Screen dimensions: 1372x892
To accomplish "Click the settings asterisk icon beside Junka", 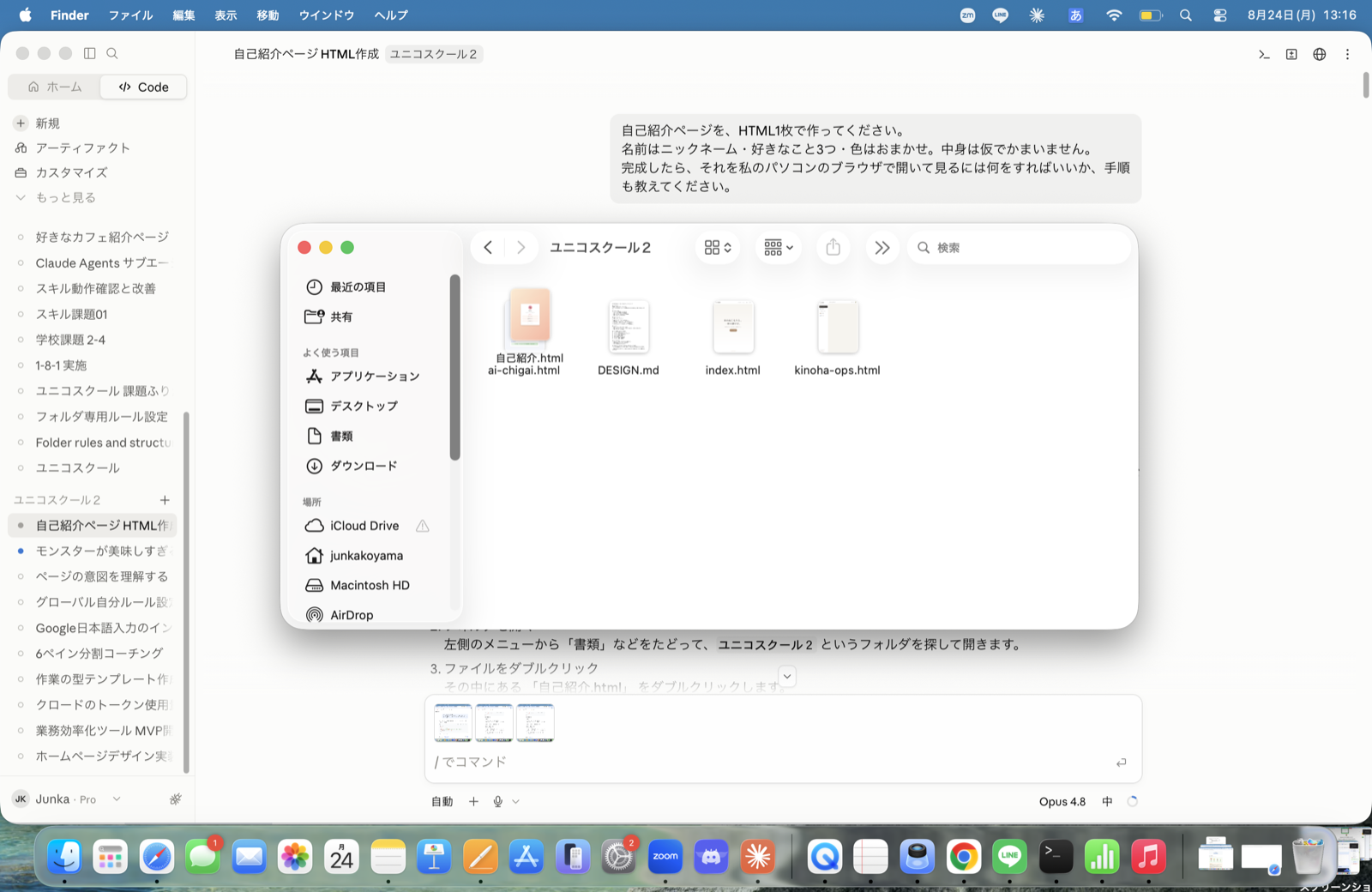I will pos(176,799).
